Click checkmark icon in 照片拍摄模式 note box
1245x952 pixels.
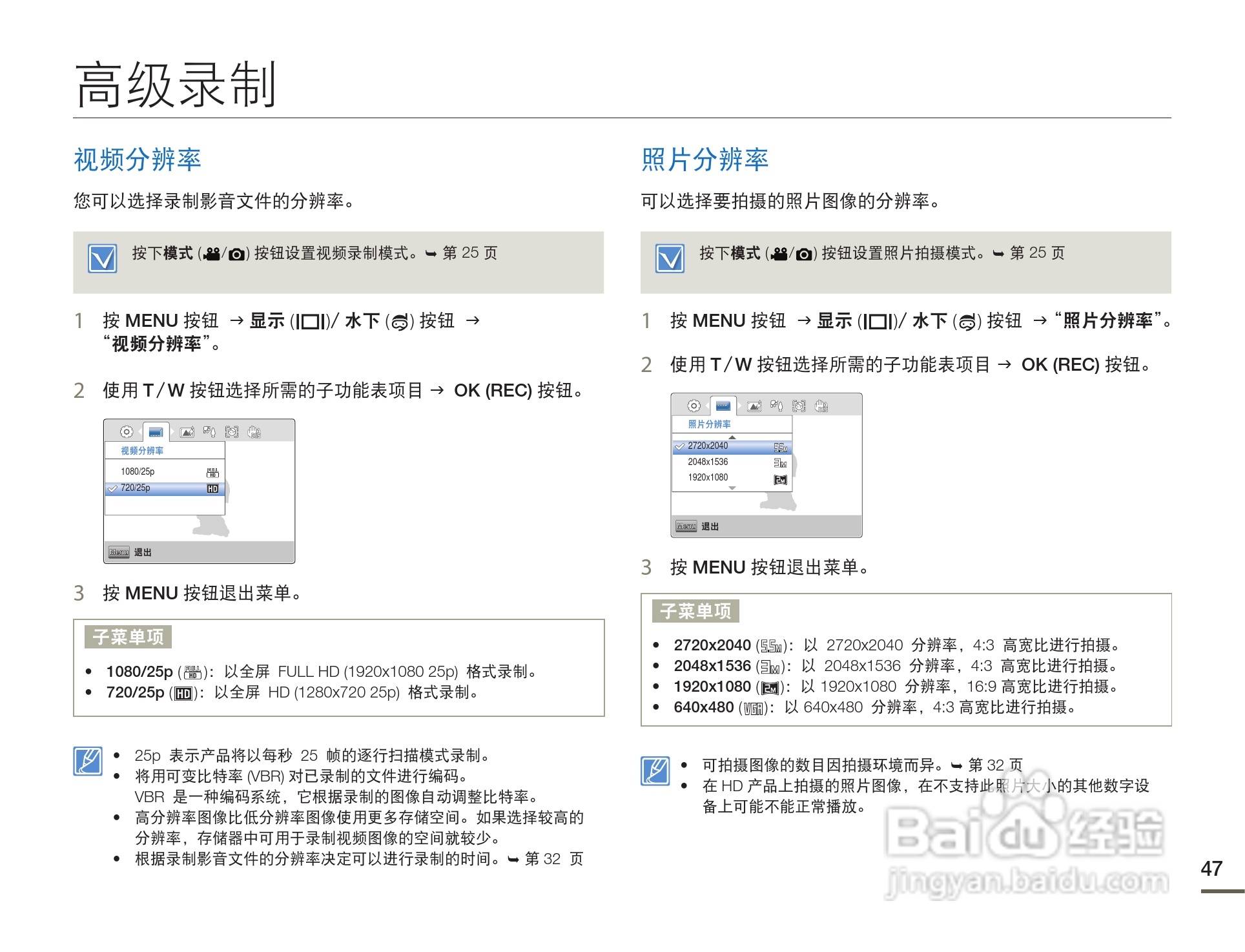670,258
